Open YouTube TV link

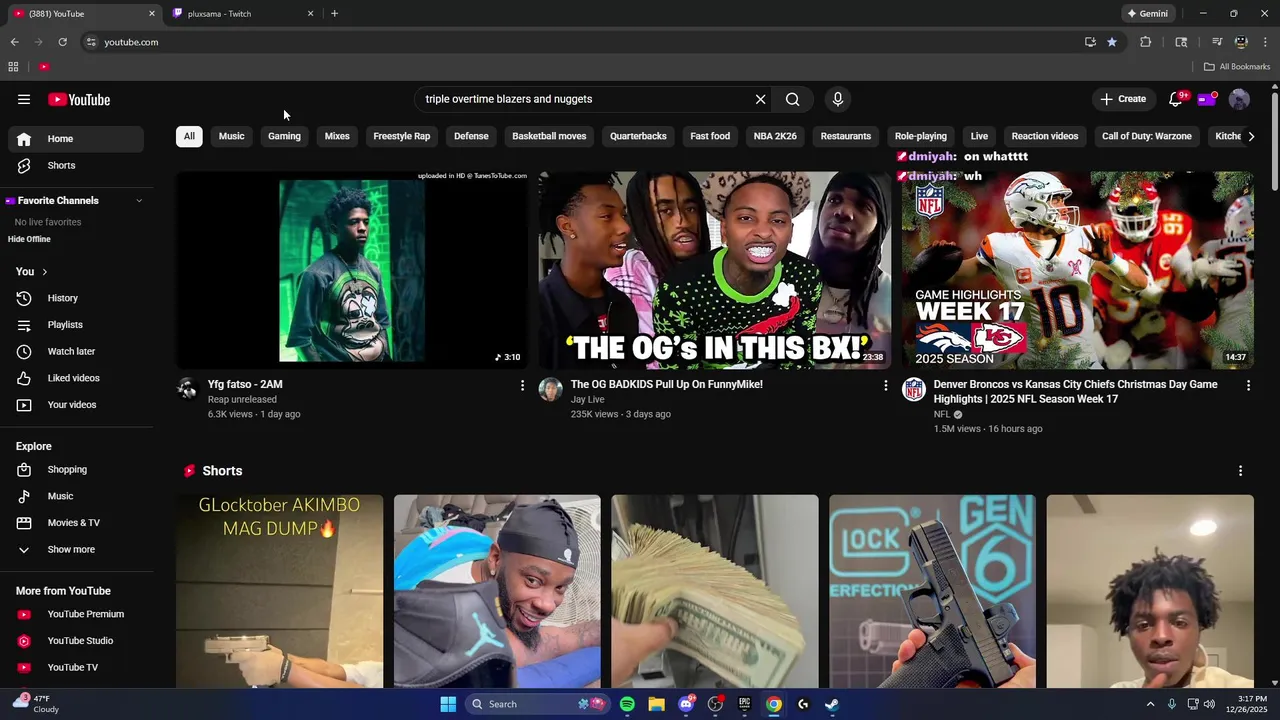pos(76,667)
